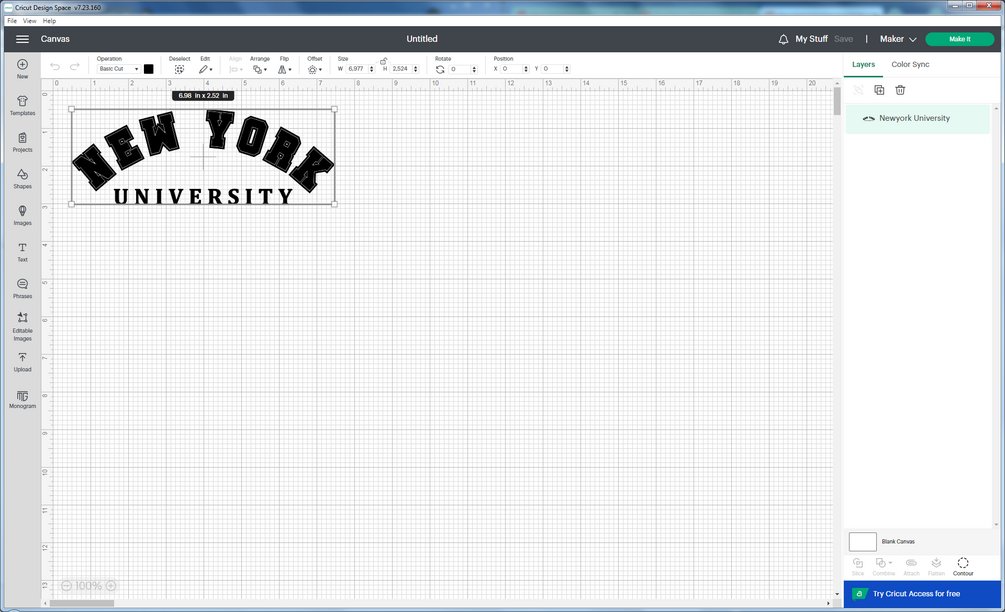Click the Try Cricut Access for free banner
1005x612 pixels.
tap(922, 594)
